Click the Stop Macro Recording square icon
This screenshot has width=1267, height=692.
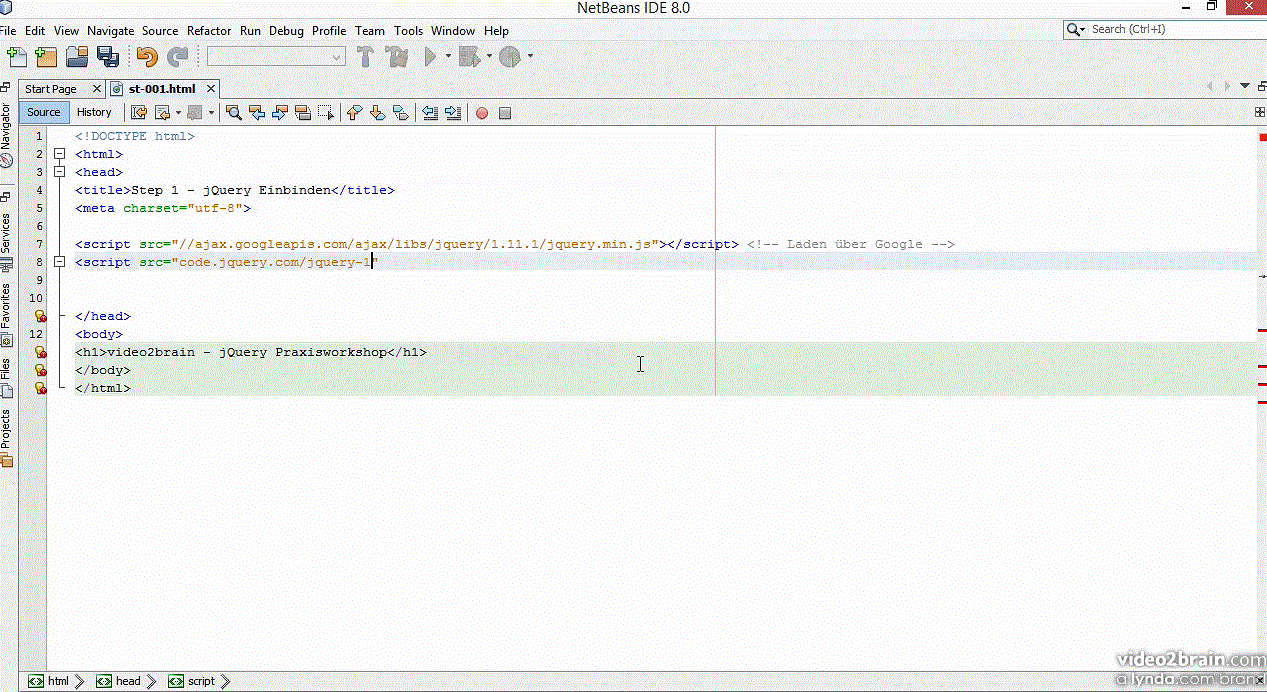click(x=505, y=113)
